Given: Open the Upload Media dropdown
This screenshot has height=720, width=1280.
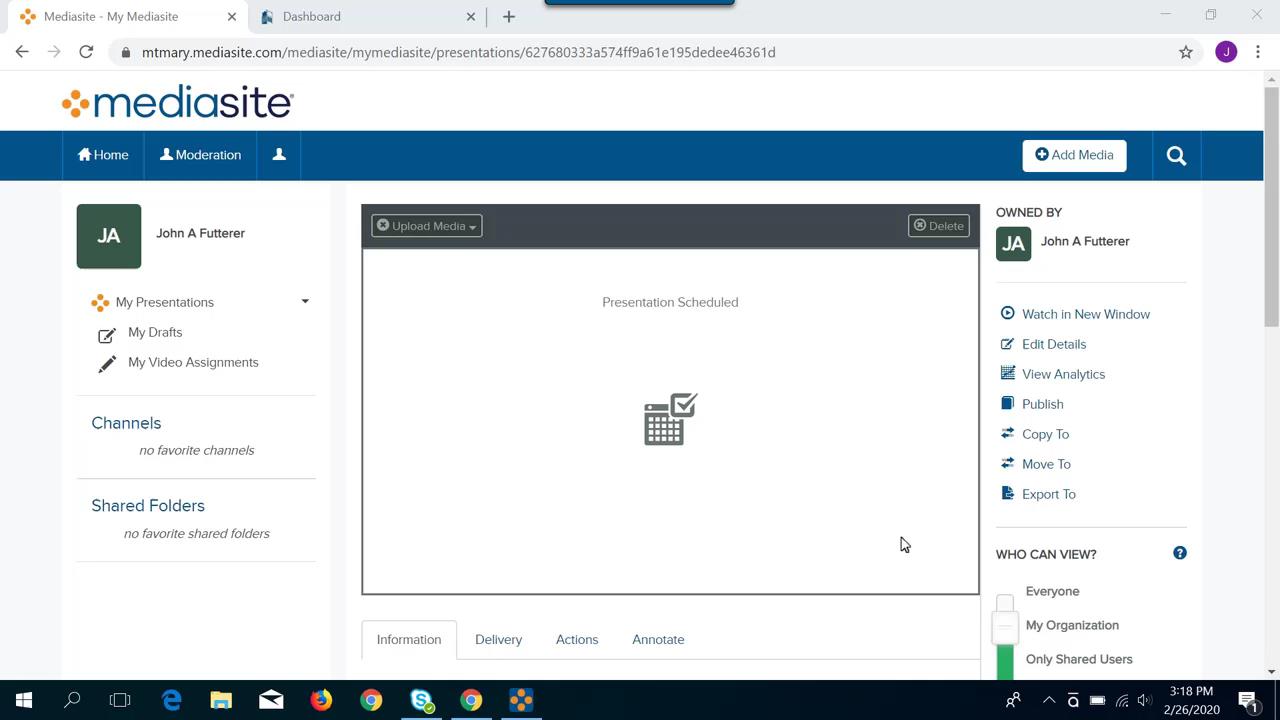Looking at the screenshot, I should click(x=427, y=226).
